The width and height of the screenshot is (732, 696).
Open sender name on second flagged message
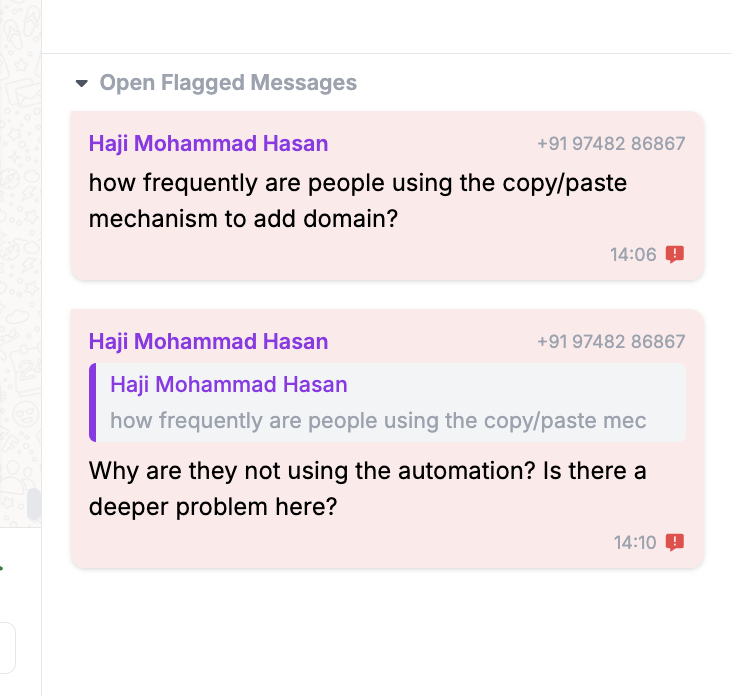(208, 341)
